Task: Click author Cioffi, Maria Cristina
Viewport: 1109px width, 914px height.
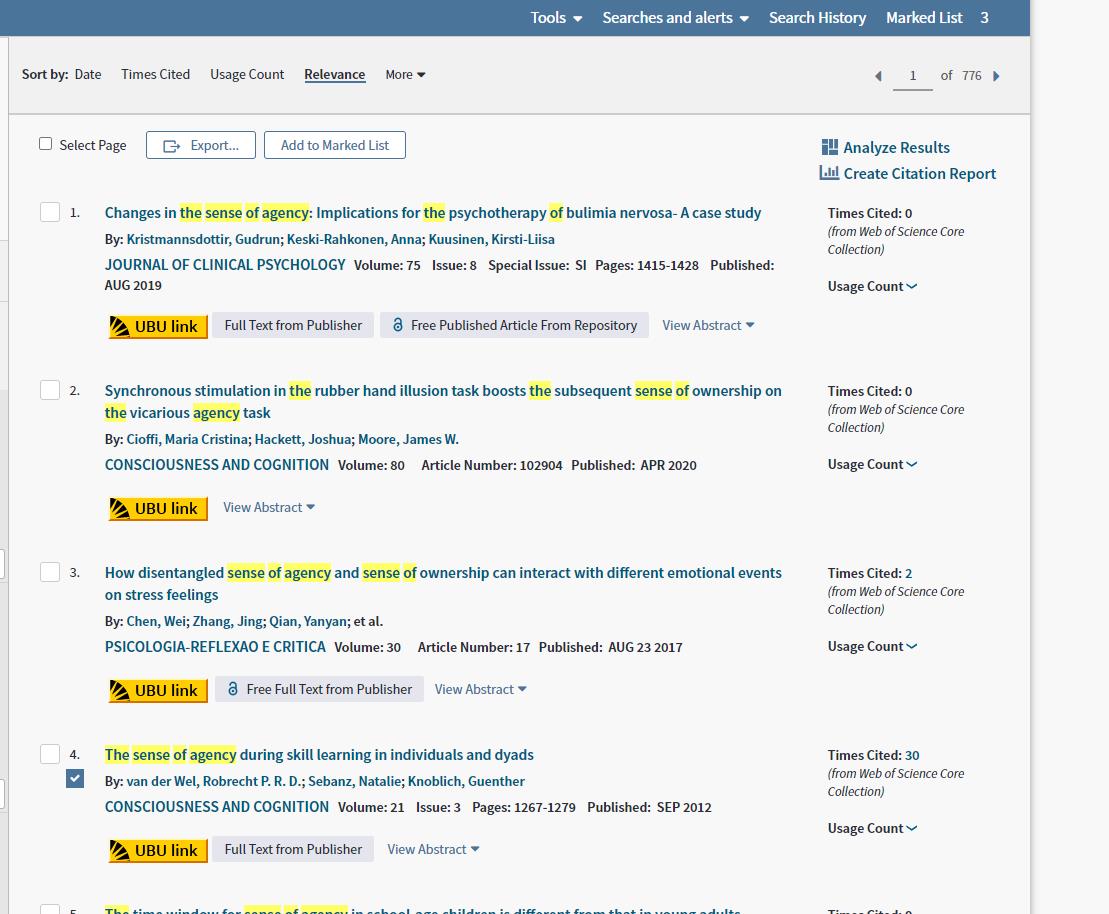Action: point(187,439)
